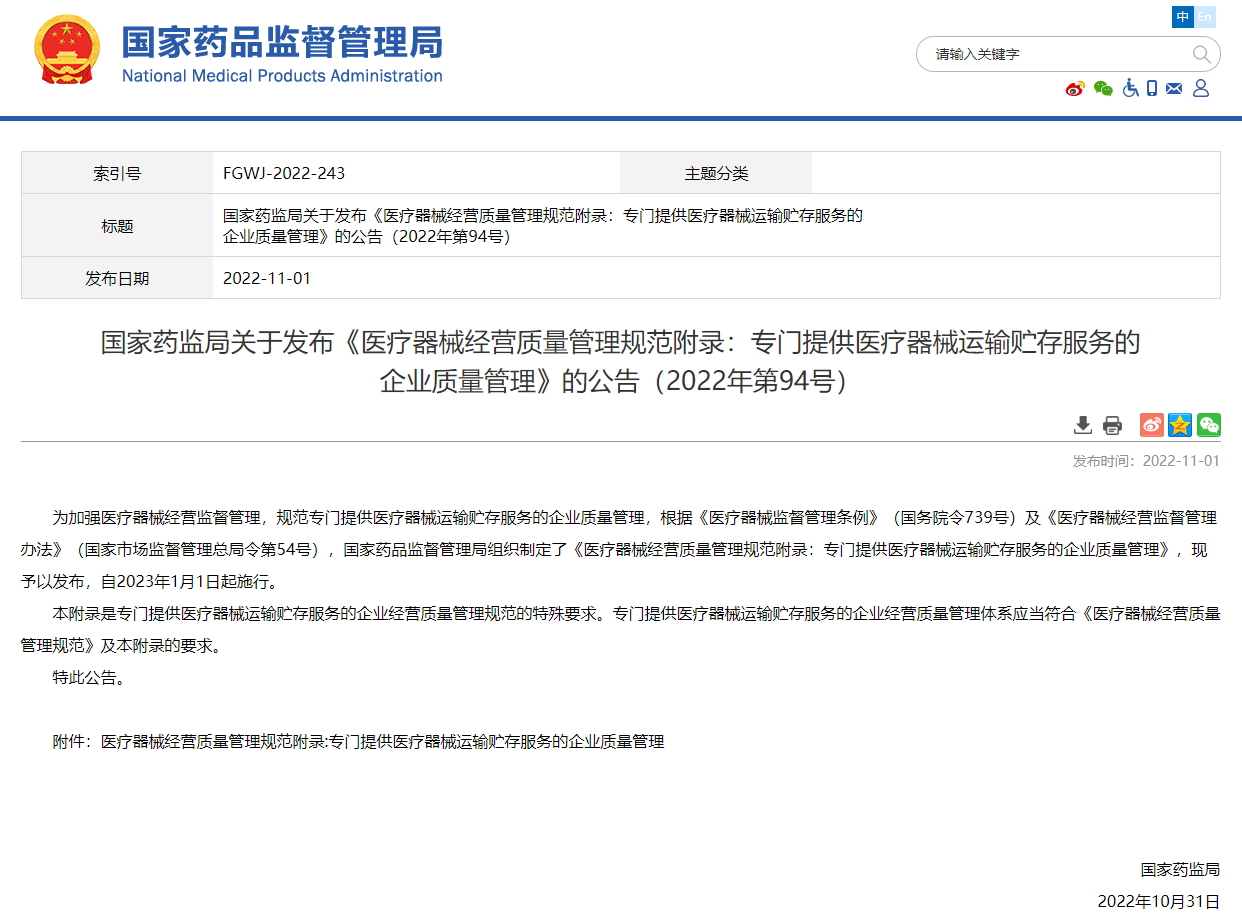
Task: Share the article via WeChat
Action: (1208, 425)
